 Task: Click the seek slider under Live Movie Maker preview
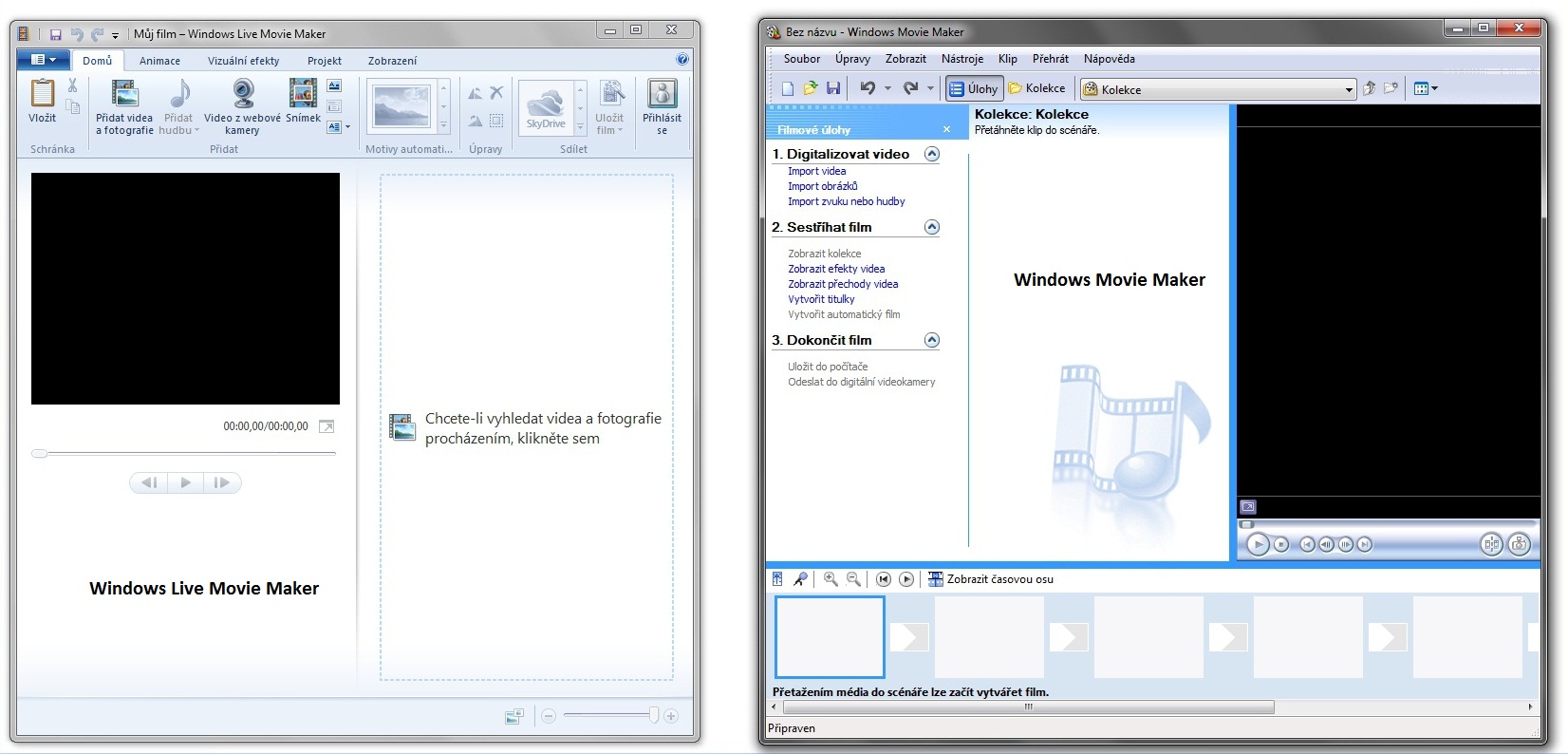[x=184, y=454]
